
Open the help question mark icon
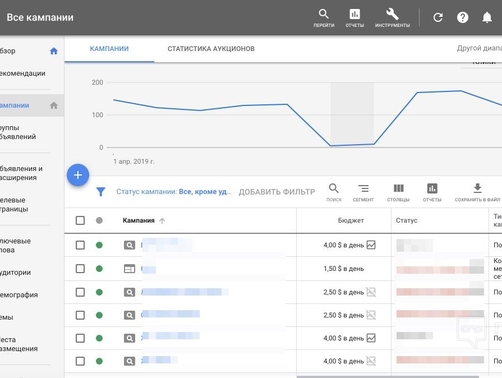(462, 17)
